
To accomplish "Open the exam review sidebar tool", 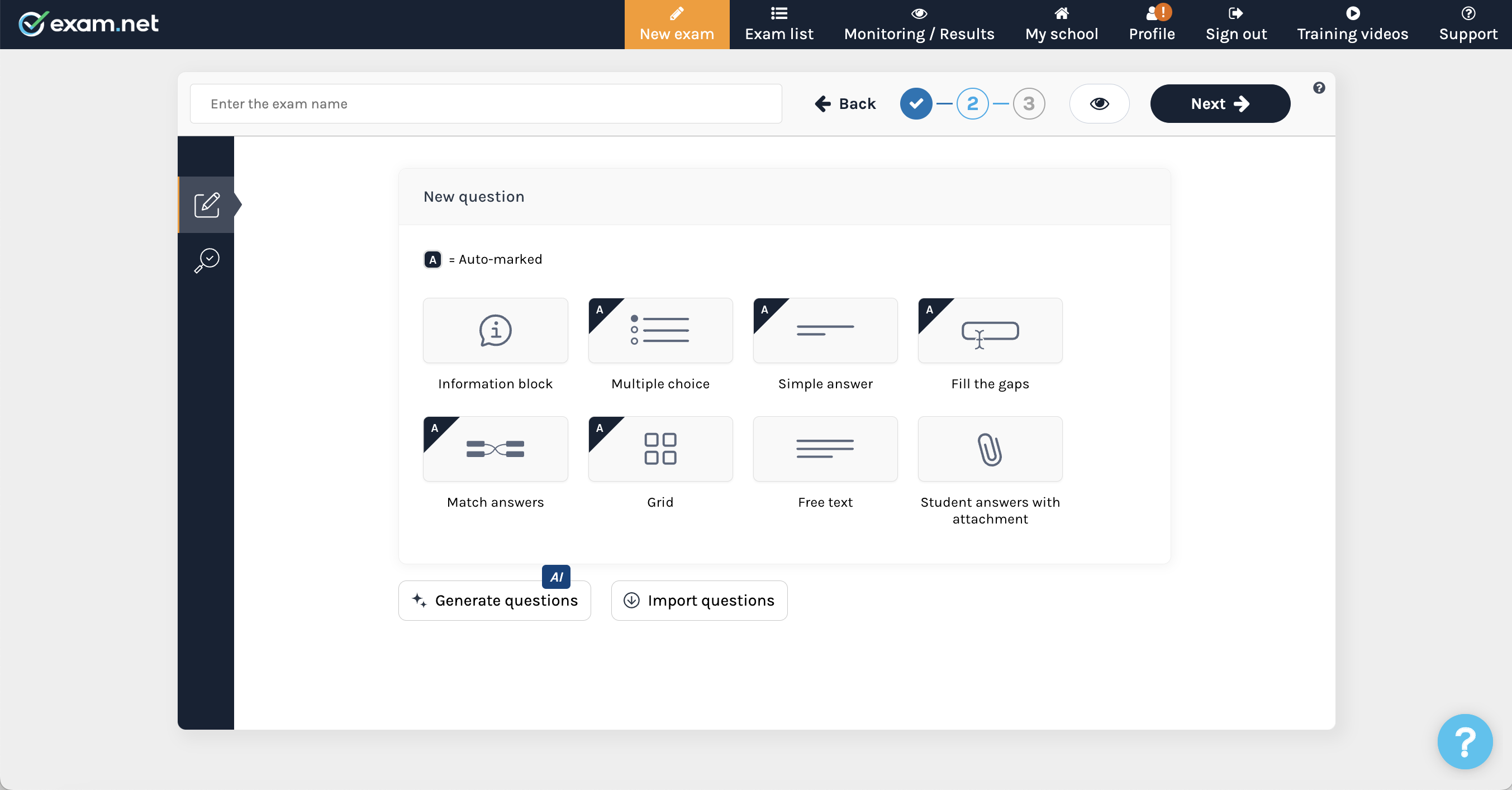I will [x=206, y=260].
